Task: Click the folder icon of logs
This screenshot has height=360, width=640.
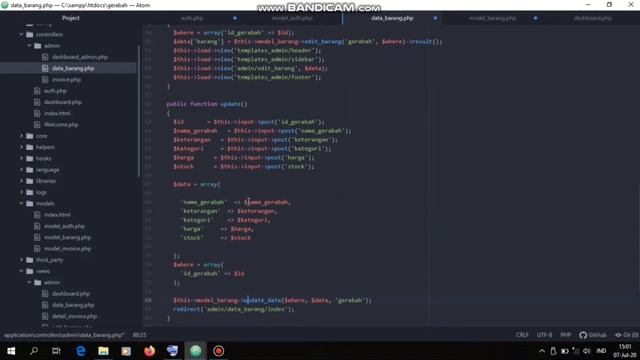Action: click(x=30, y=192)
